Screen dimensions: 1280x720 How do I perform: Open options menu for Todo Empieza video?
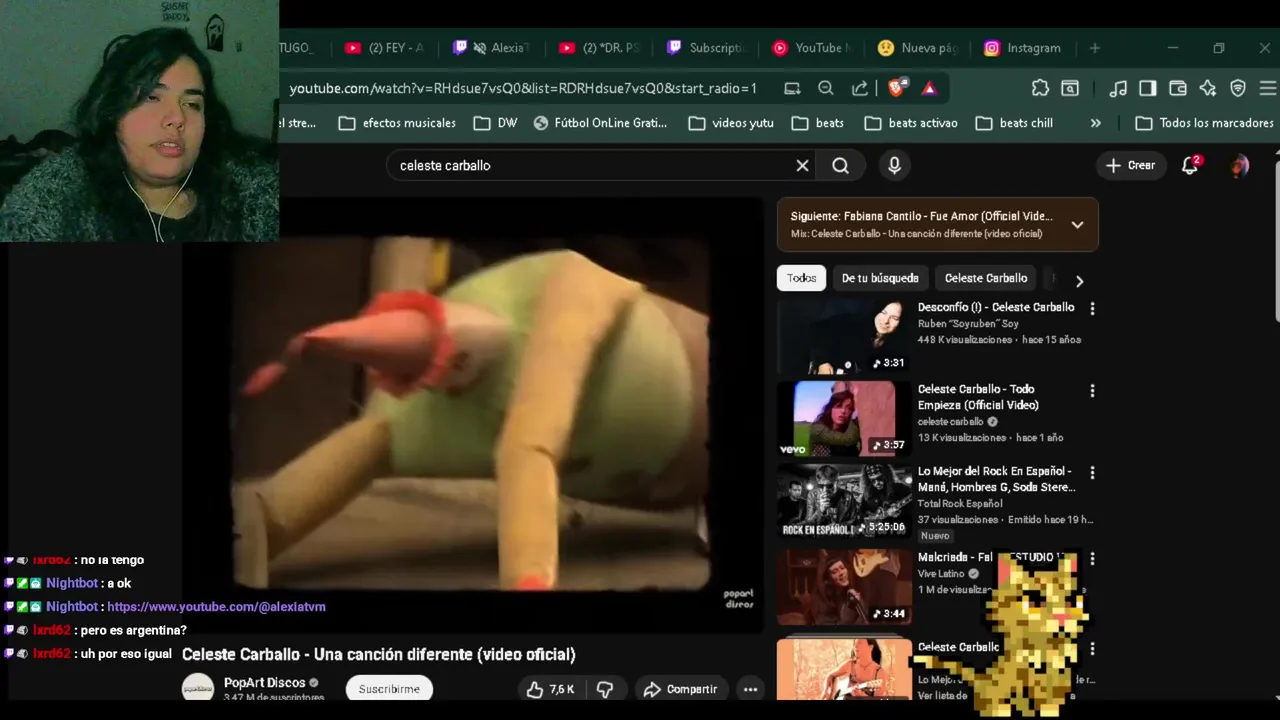tap(1092, 391)
